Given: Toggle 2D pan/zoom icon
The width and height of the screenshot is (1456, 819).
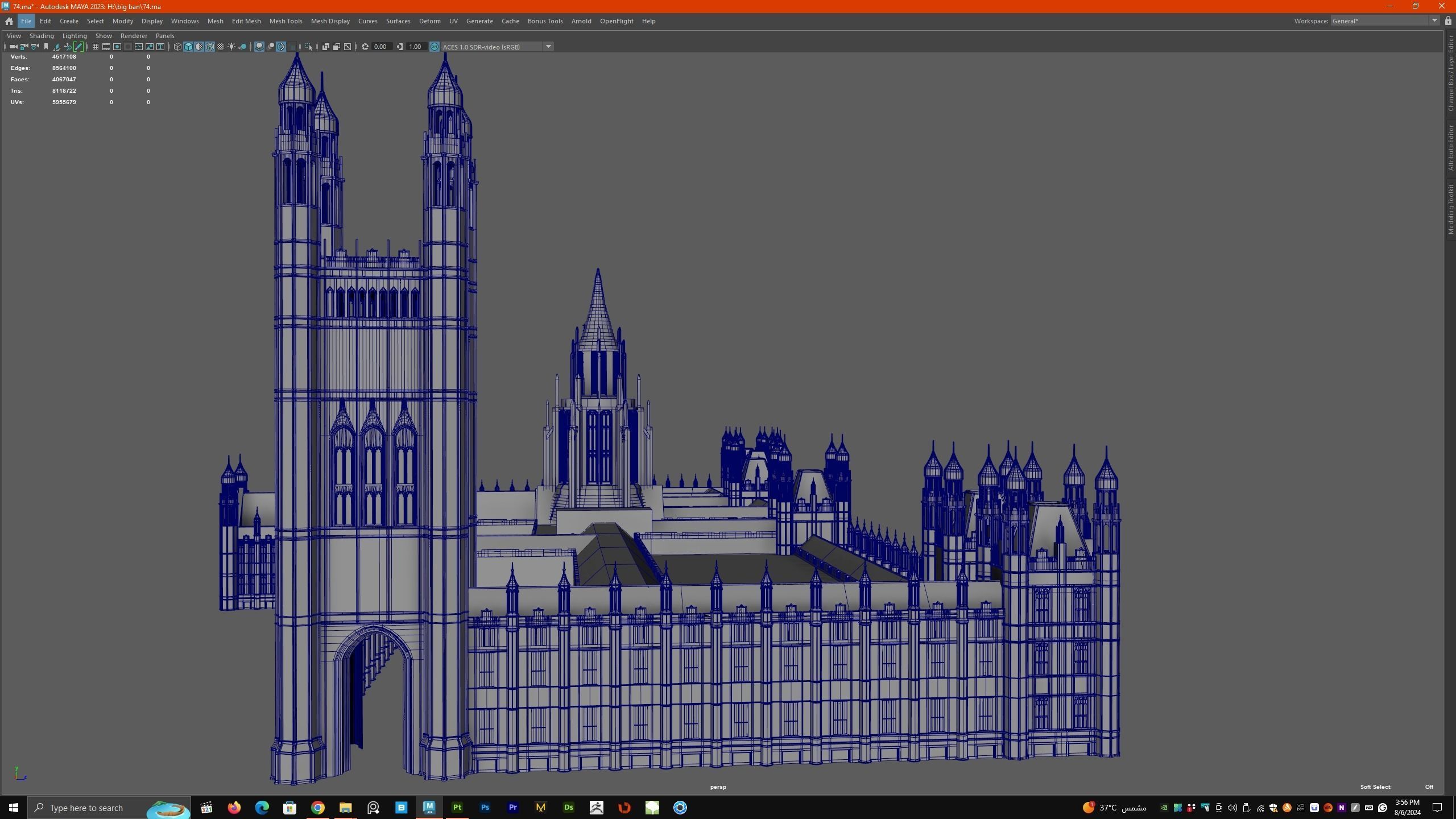Looking at the screenshot, I should tap(68, 47).
